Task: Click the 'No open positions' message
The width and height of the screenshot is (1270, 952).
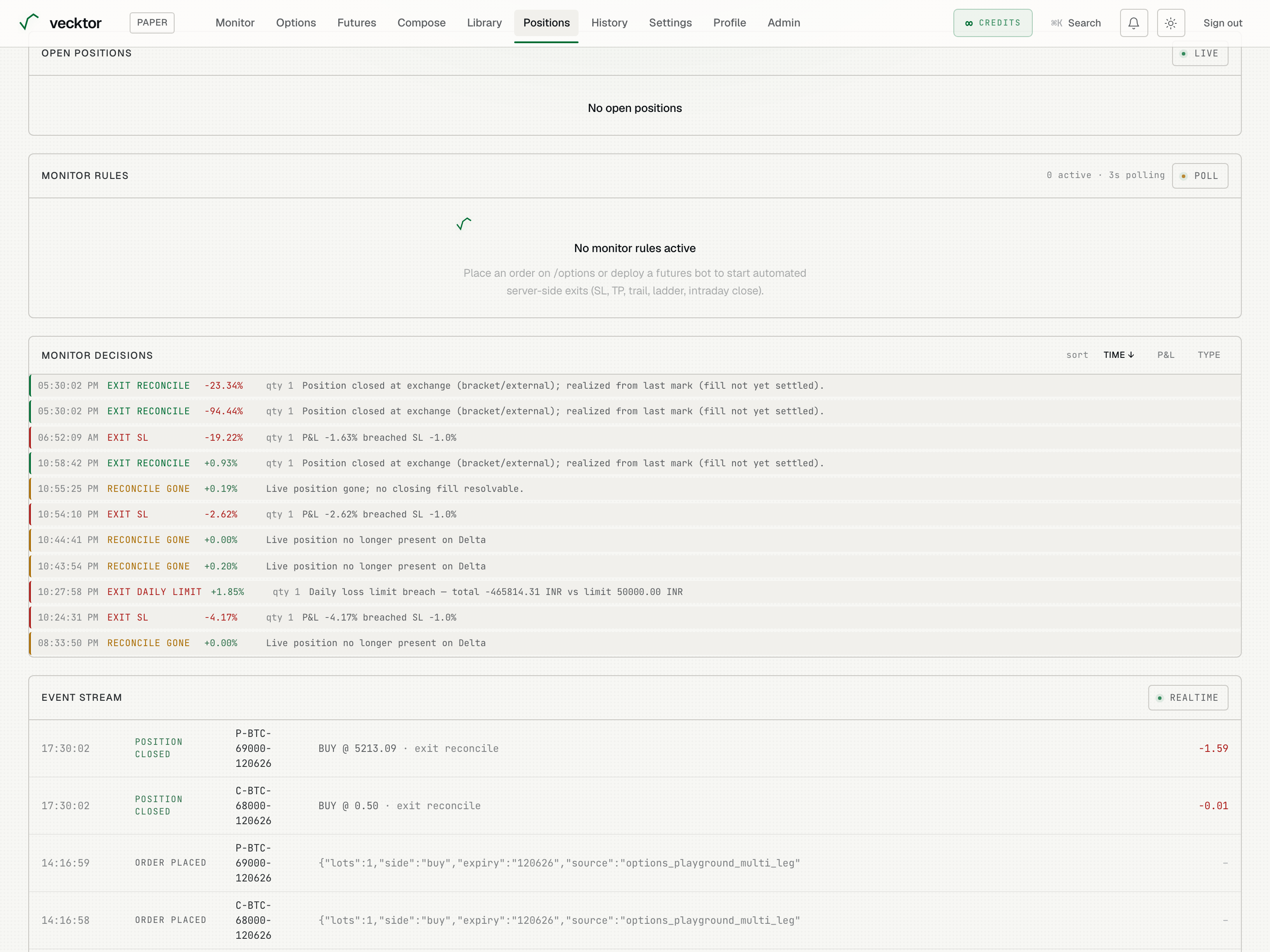Action: coord(635,108)
